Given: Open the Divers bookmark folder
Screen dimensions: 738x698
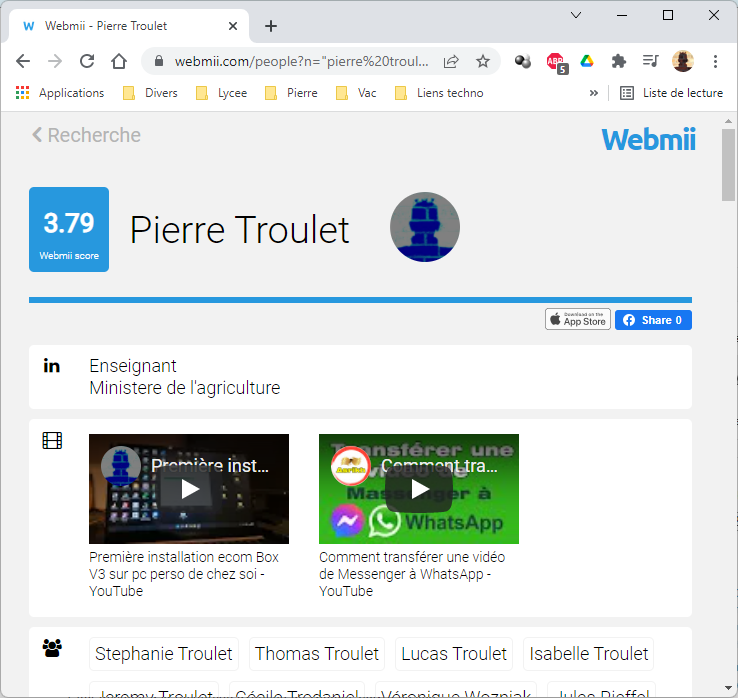Looking at the screenshot, I should pos(150,93).
